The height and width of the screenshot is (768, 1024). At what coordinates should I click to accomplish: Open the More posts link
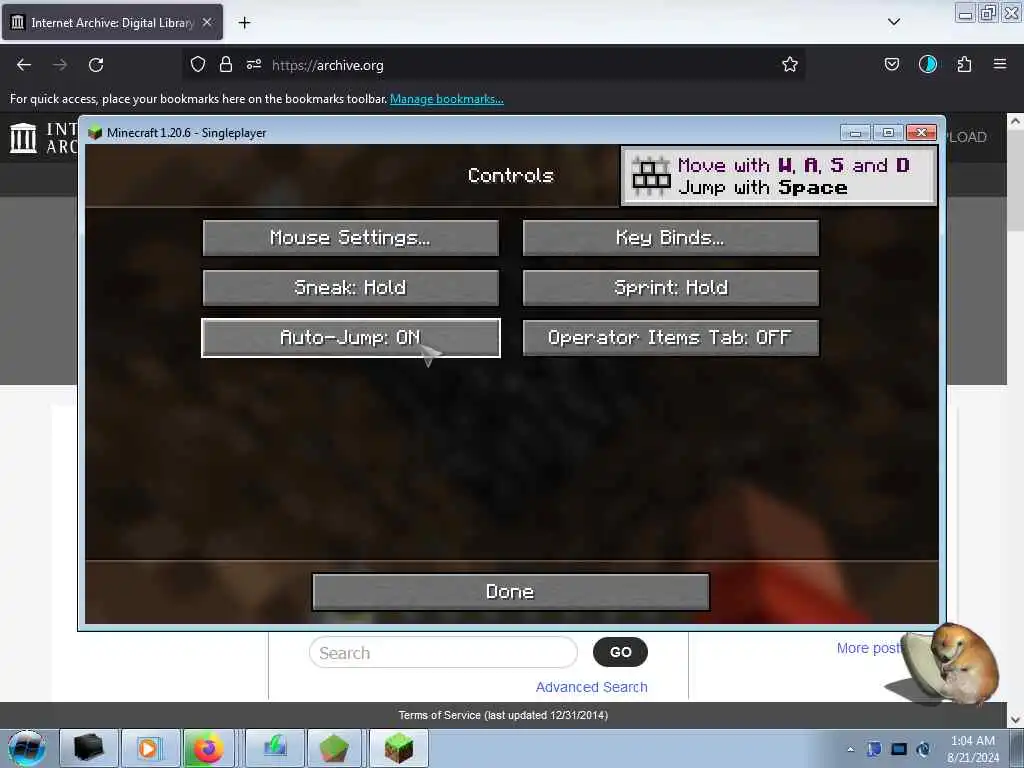tap(869, 648)
